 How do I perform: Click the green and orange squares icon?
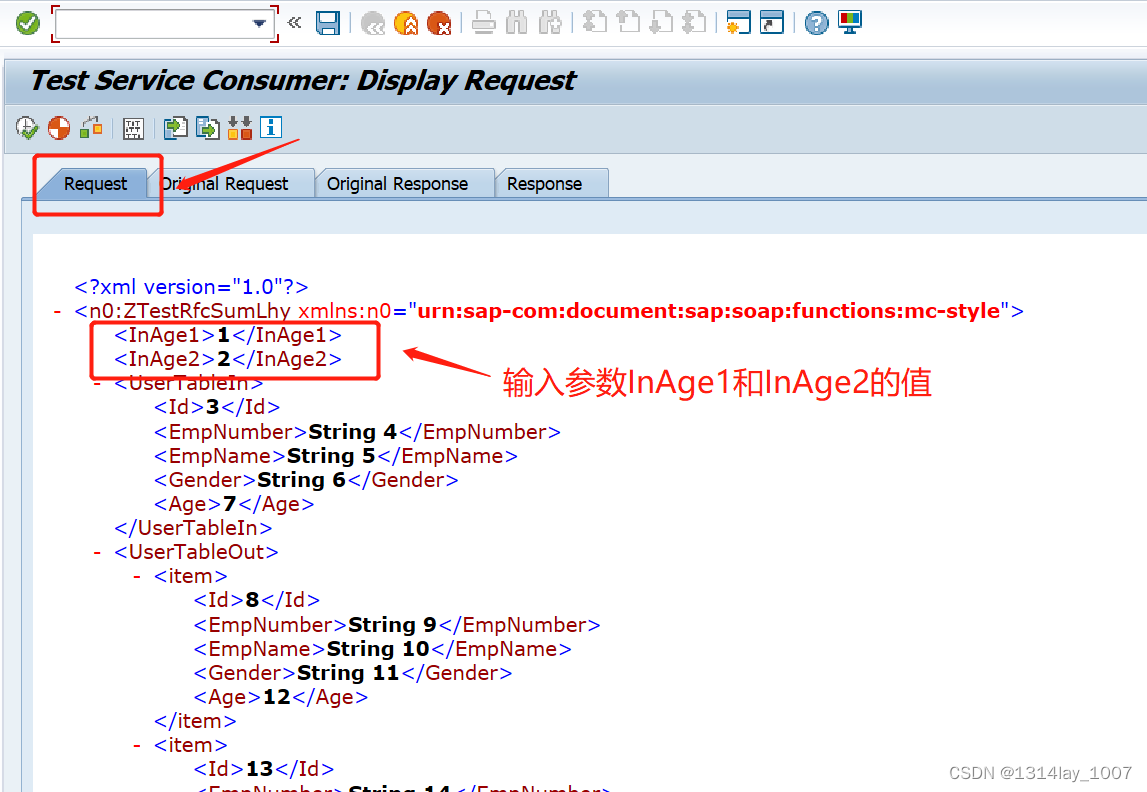(91, 127)
